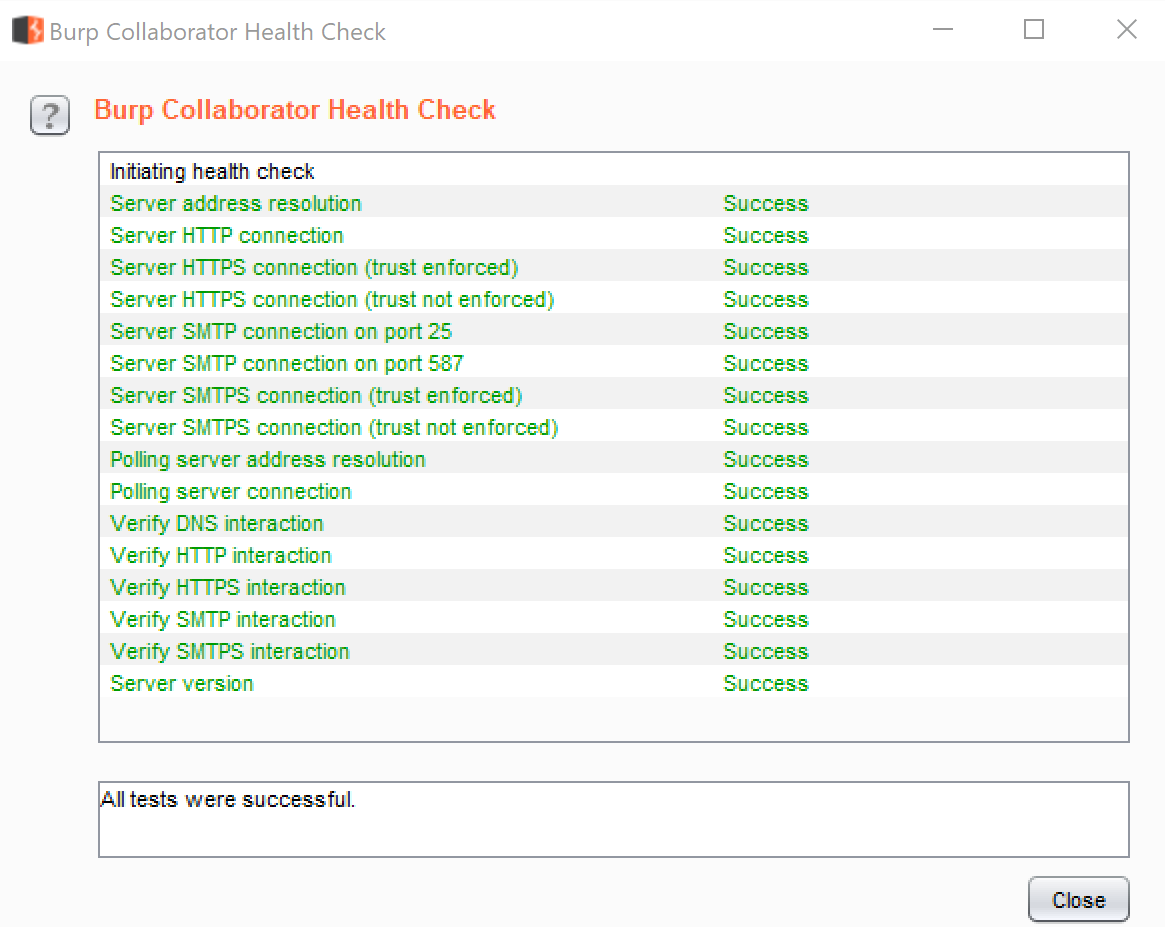Maximize the health check window

(1034, 30)
